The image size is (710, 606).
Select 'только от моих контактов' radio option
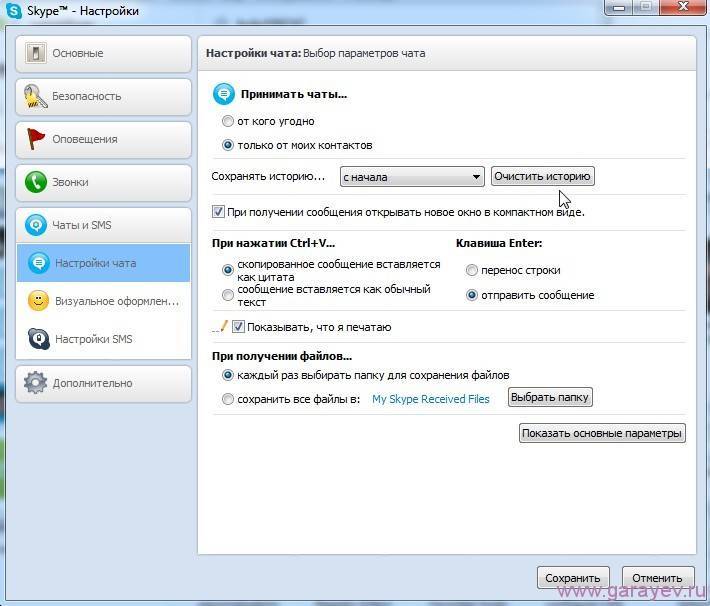coord(227,145)
